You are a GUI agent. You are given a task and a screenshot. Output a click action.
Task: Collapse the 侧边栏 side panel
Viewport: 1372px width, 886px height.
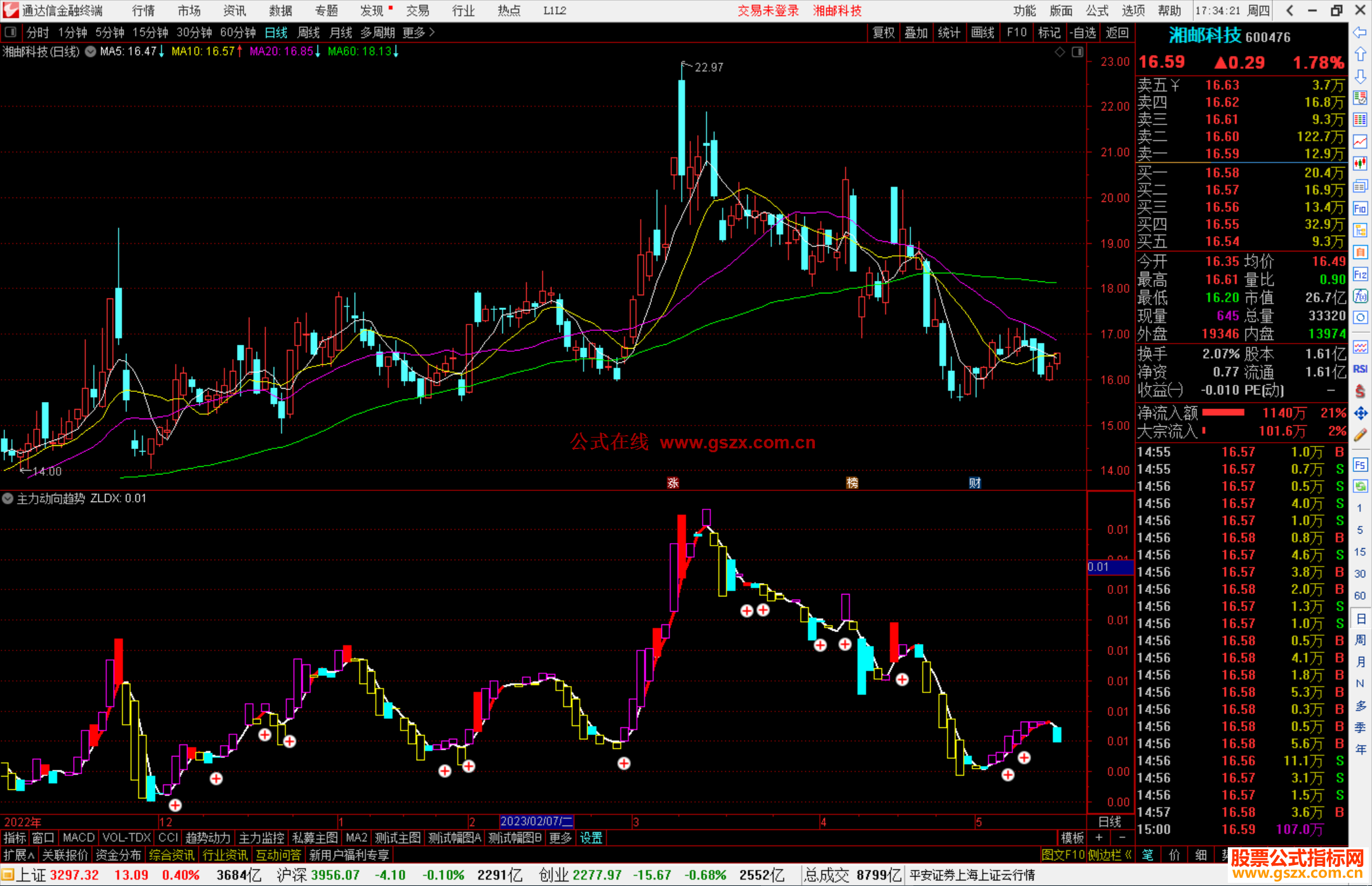tap(1110, 855)
